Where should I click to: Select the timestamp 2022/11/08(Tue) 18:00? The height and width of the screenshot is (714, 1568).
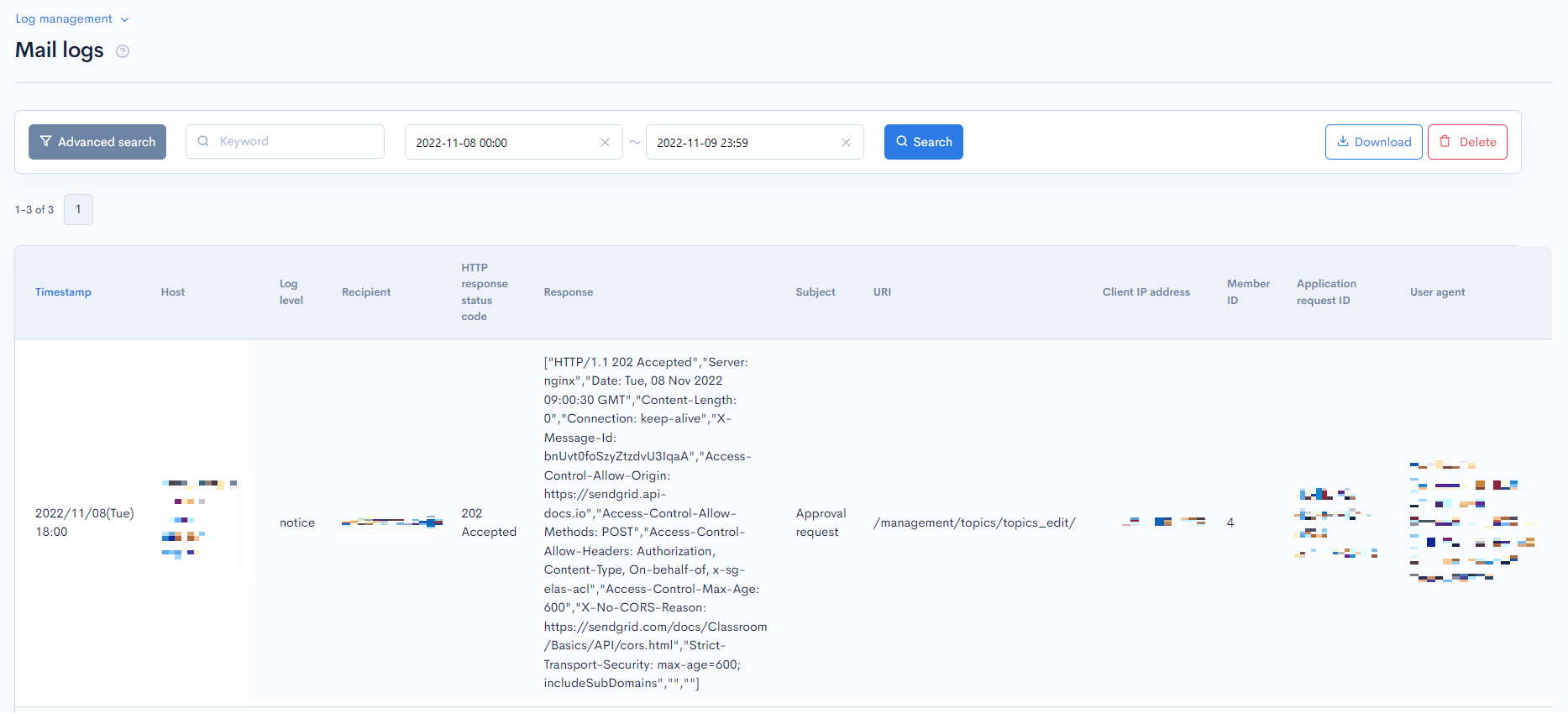tap(85, 522)
